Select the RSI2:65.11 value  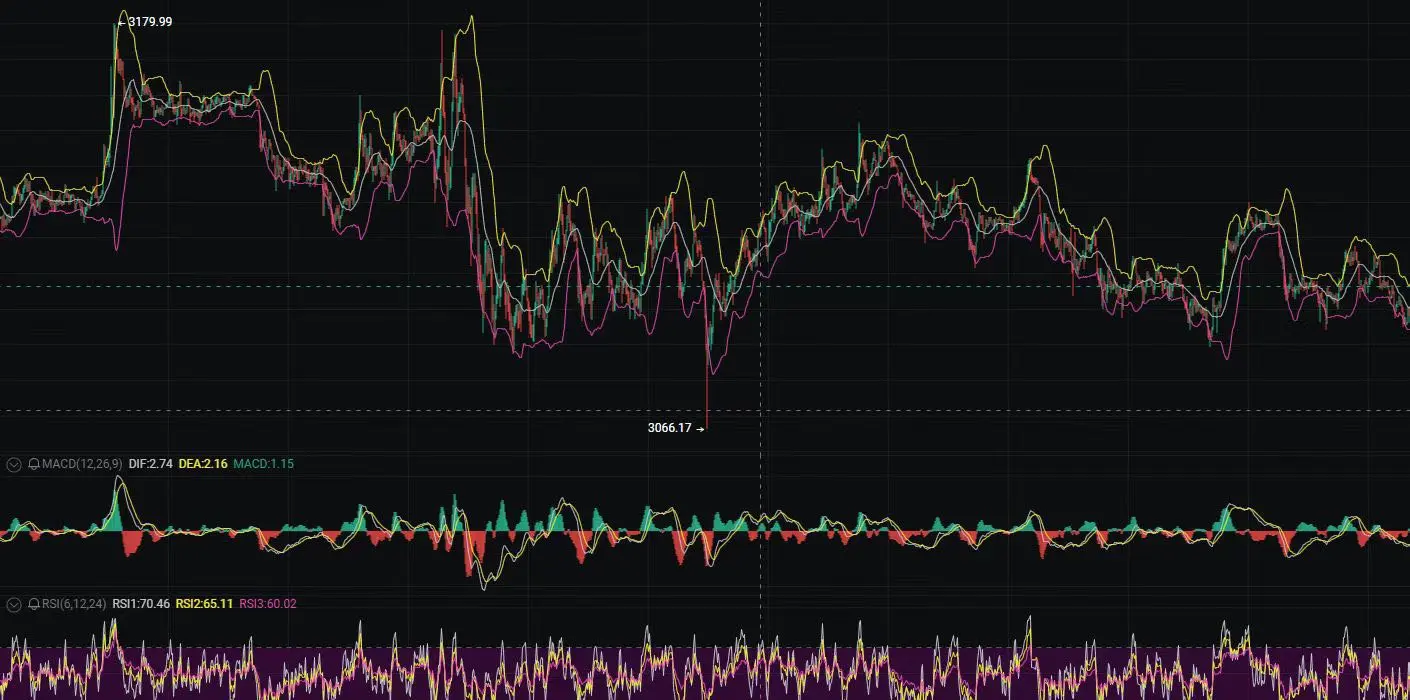205,604
